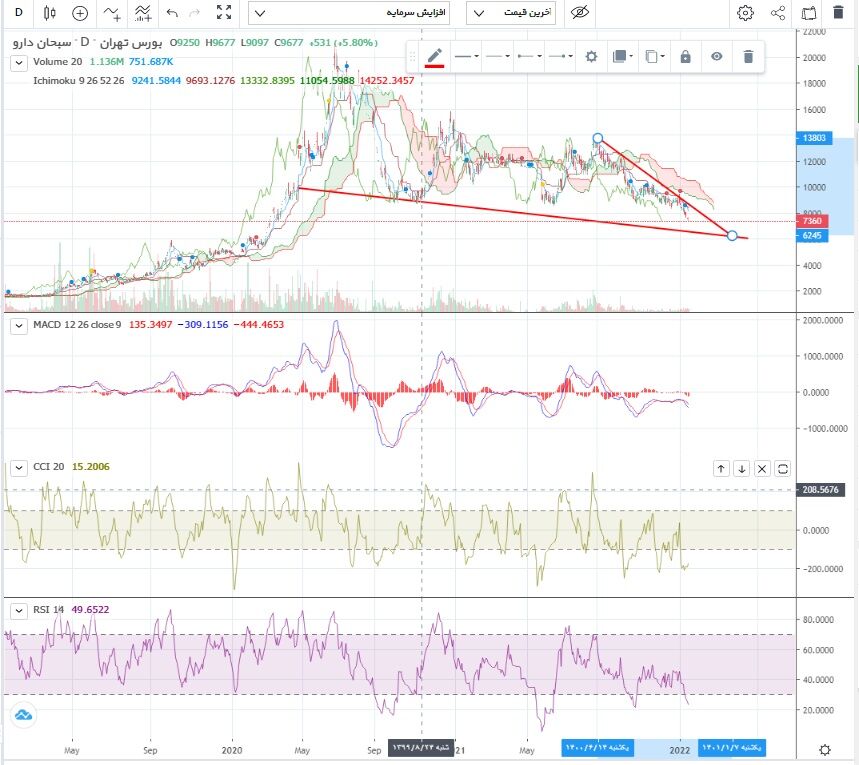Close the CCI indicator pane

(762, 468)
